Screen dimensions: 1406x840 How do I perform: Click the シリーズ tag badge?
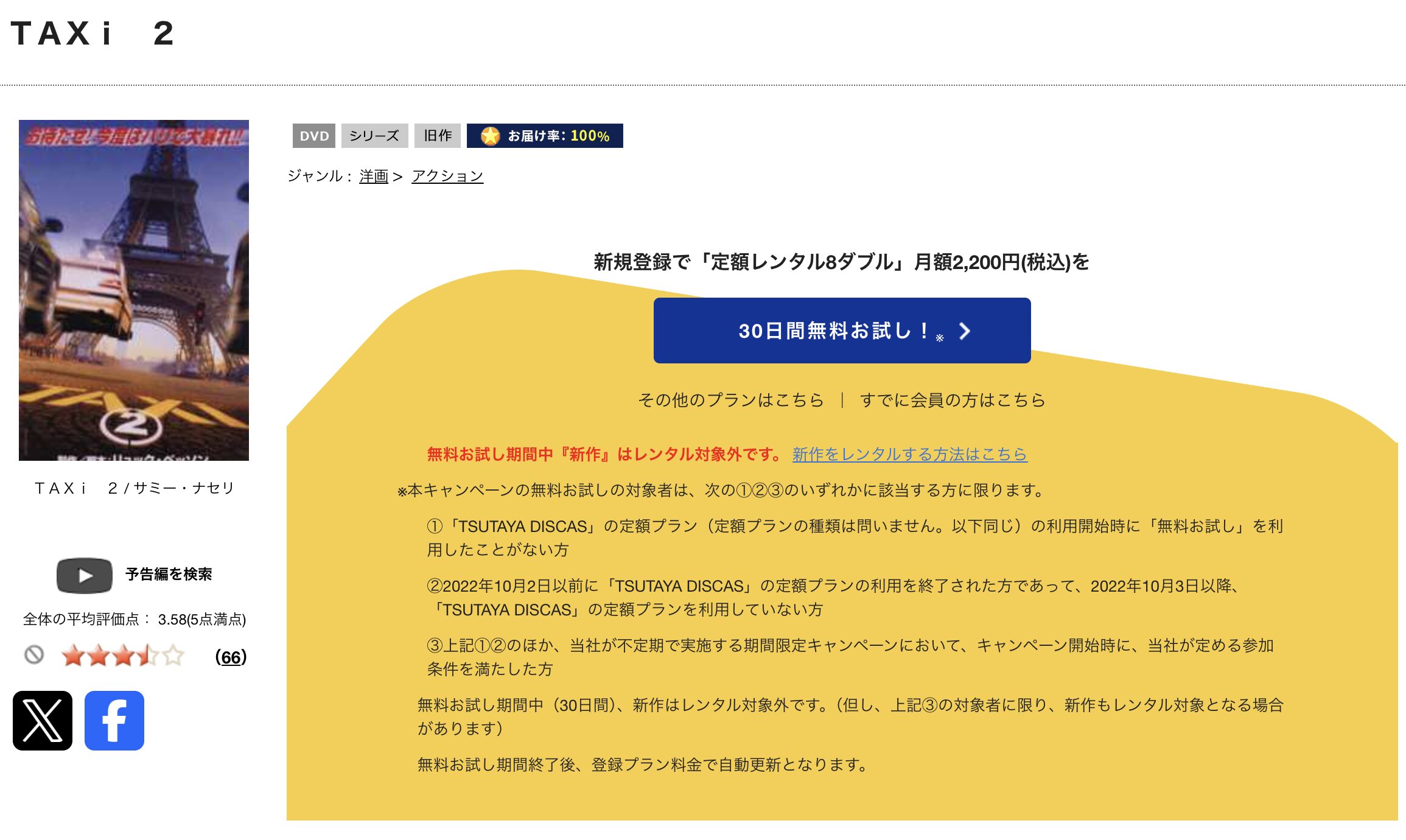click(374, 136)
